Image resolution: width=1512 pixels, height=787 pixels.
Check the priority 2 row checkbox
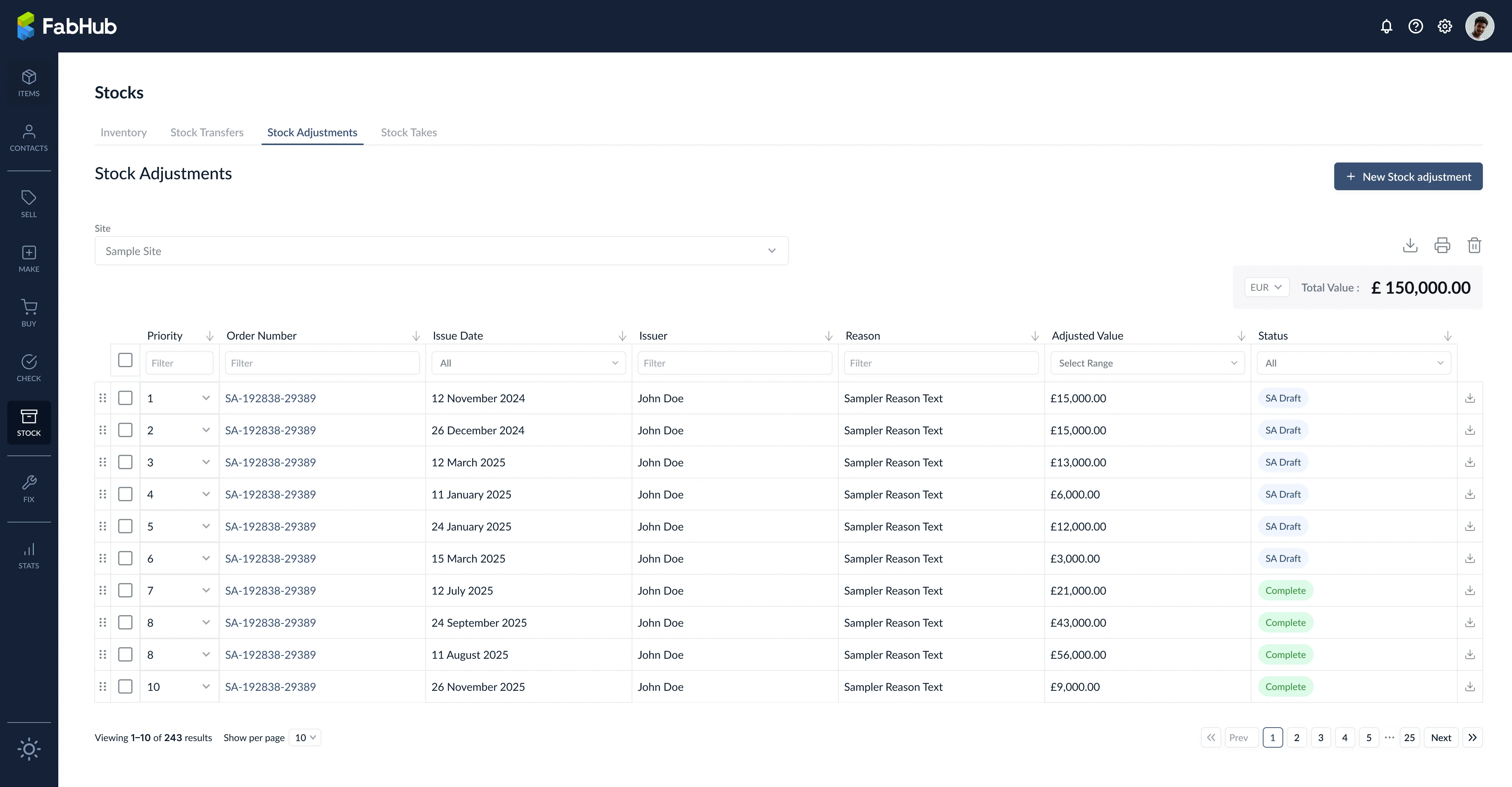(x=125, y=430)
